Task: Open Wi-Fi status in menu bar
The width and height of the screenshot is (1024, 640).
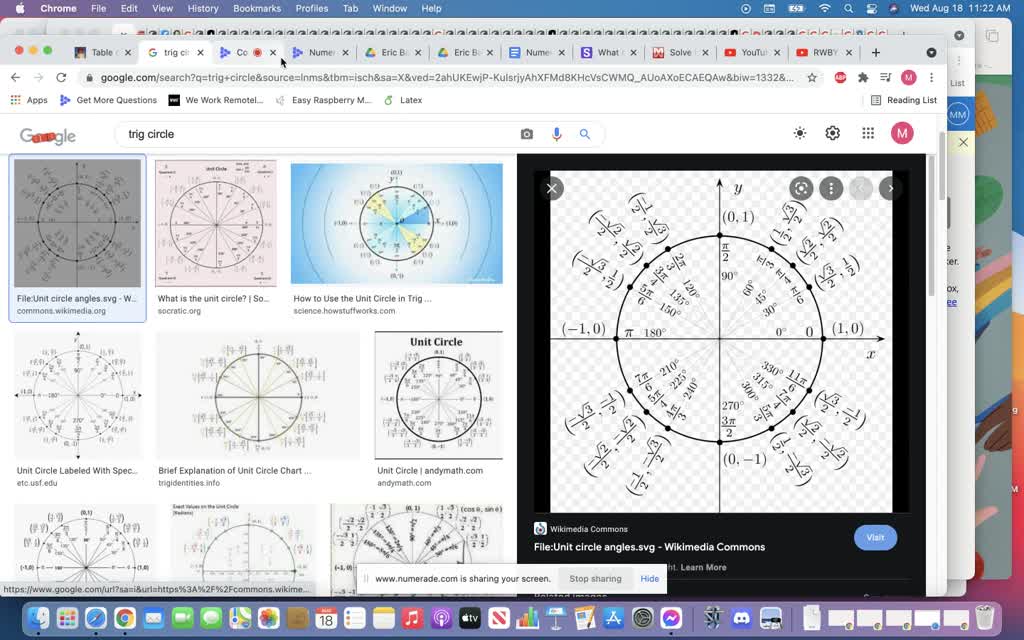Action: pos(824,8)
